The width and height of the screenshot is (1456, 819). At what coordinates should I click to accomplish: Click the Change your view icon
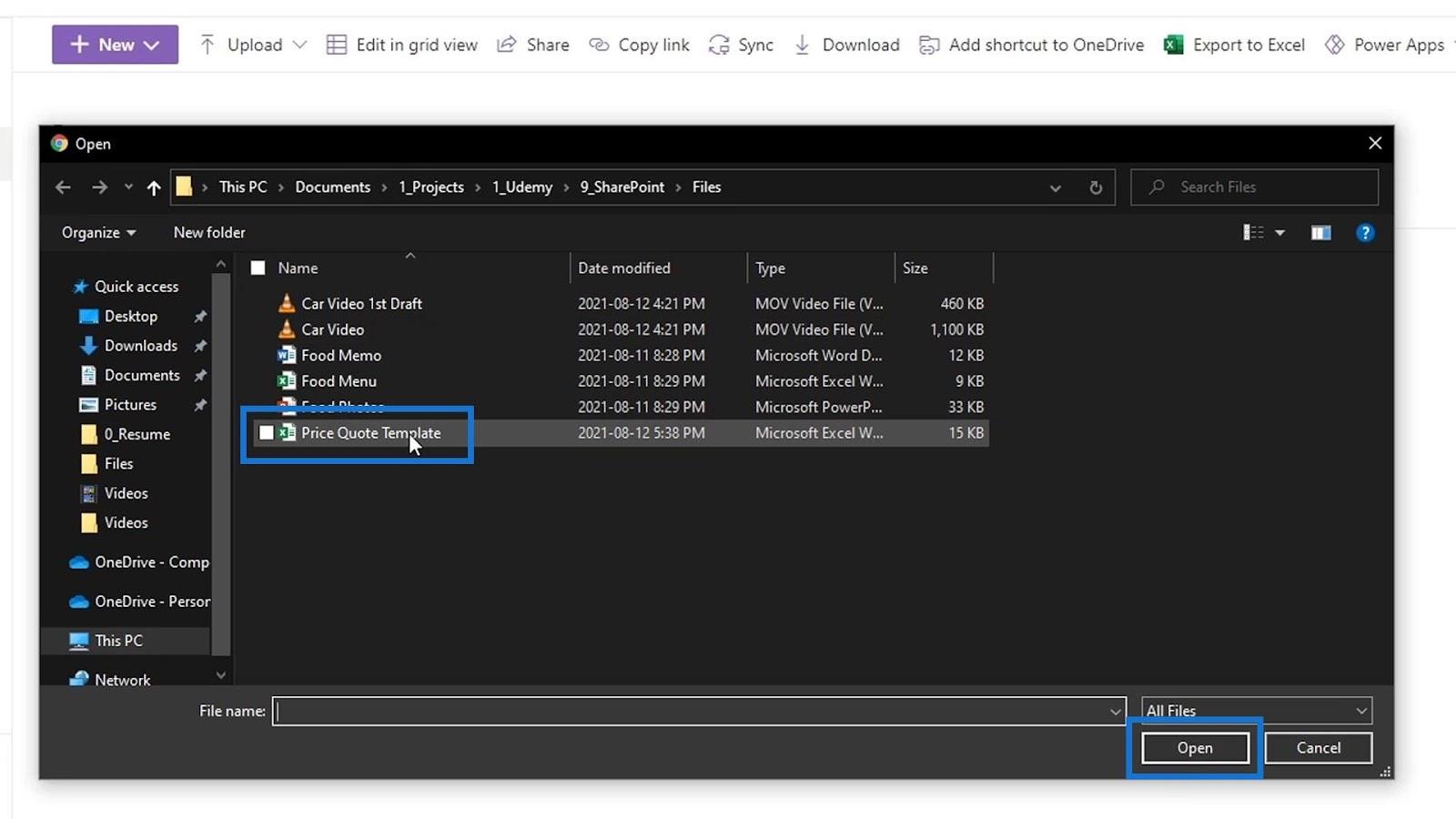[x=1253, y=233]
